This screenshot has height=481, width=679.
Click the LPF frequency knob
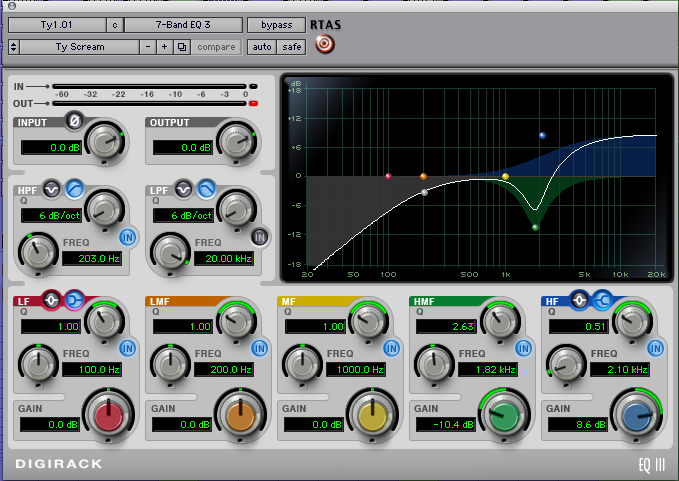tap(170, 253)
